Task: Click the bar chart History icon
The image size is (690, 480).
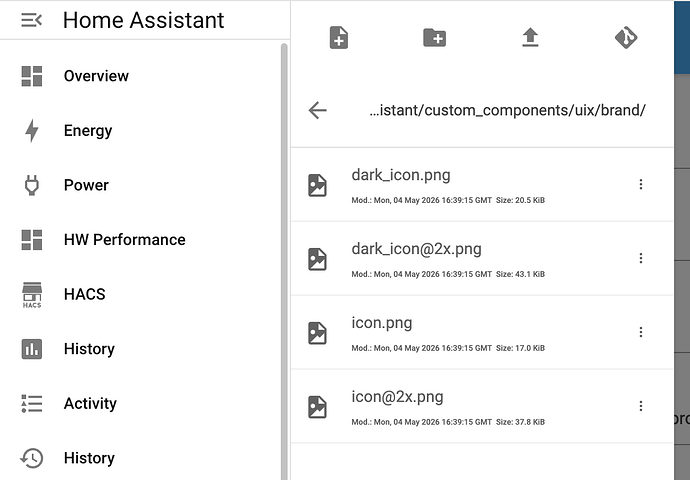Action: click(x=32, y=349)
